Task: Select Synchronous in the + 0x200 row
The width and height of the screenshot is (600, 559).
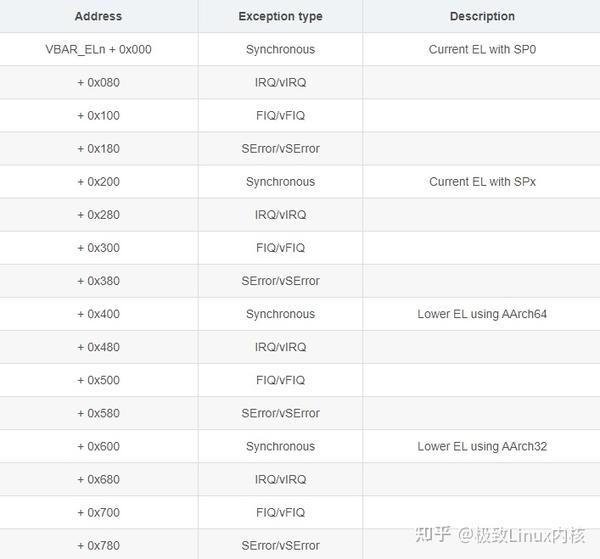Action: (280, 181)
